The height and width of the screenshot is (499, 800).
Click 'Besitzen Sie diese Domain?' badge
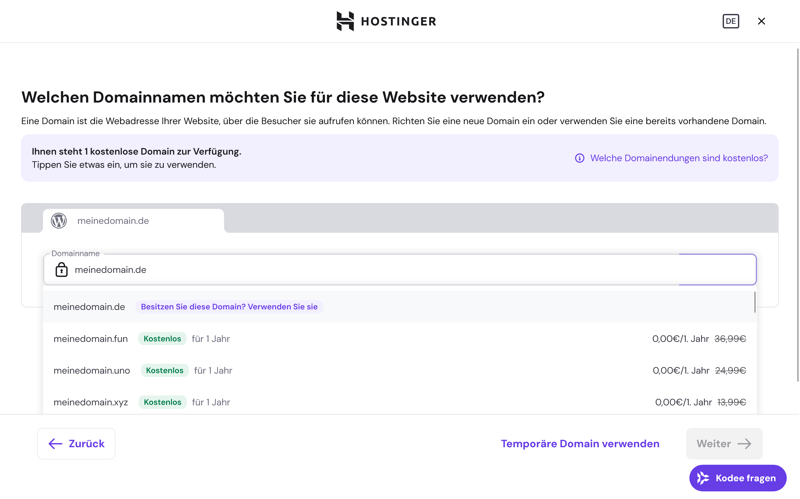[x=229, y=307]
